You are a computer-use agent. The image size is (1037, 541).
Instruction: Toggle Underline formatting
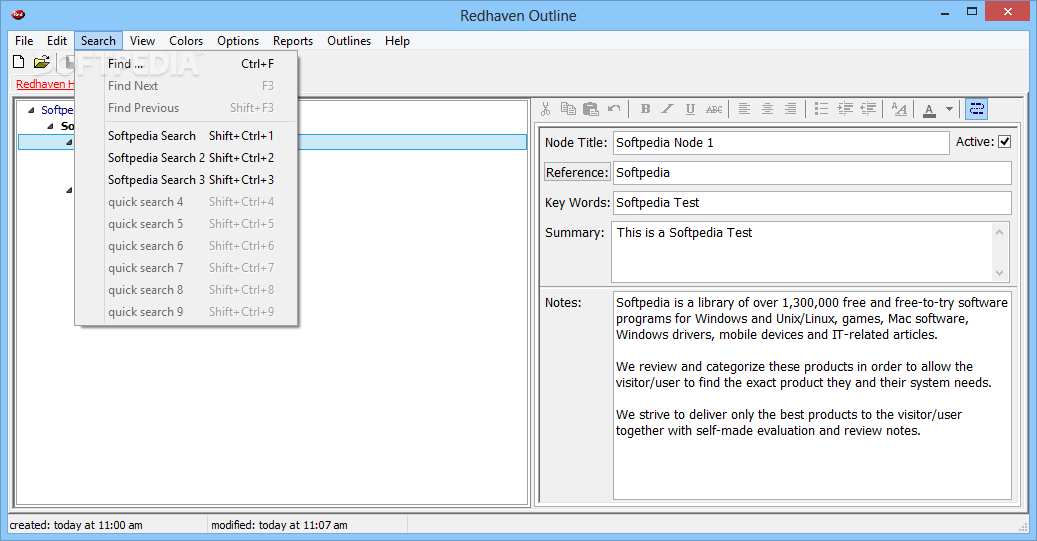point(690,109)
